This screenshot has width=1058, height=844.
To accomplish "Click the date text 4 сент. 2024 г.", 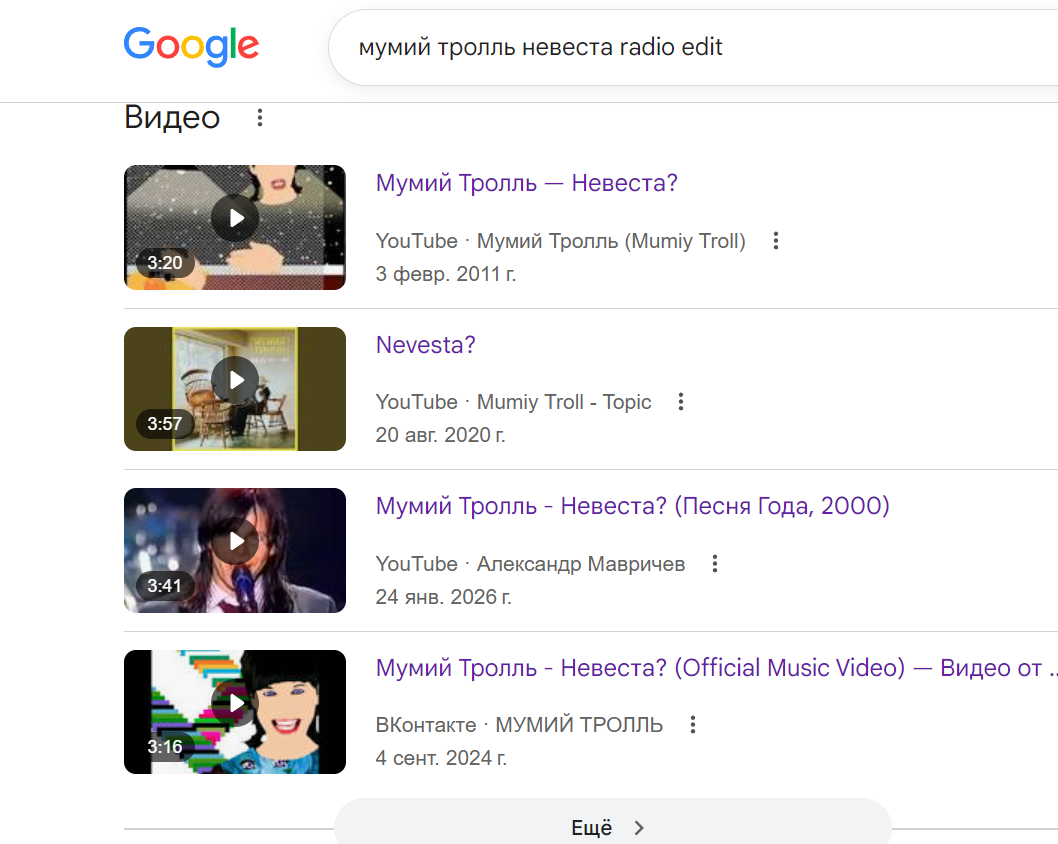I will coord(441,758).
